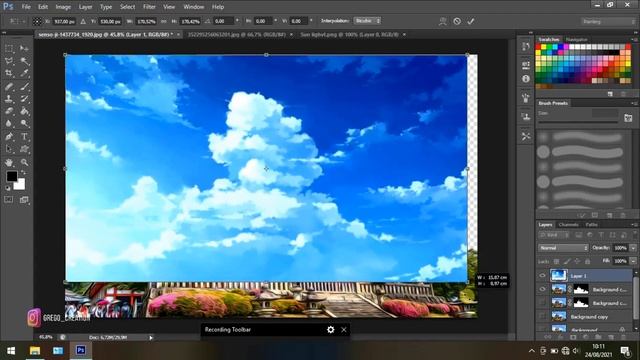Open the Layers panel flyout menu
Image resolution: width=640 pixels, height=360 pixels.
coord(633,224)
